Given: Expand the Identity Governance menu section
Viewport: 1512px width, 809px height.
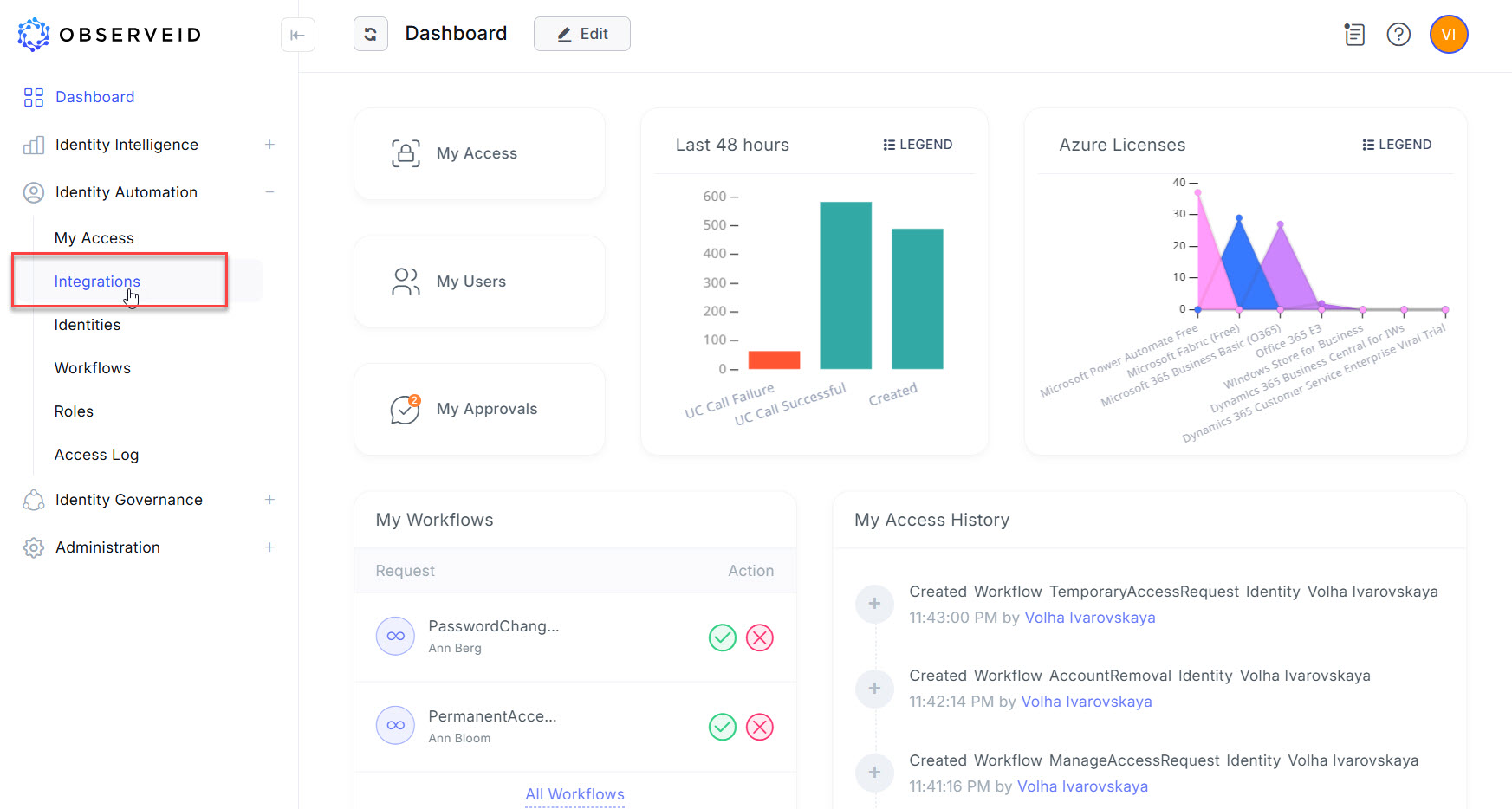Looking at the screenshot, I should pyautogui.click(x=269, y=500).
